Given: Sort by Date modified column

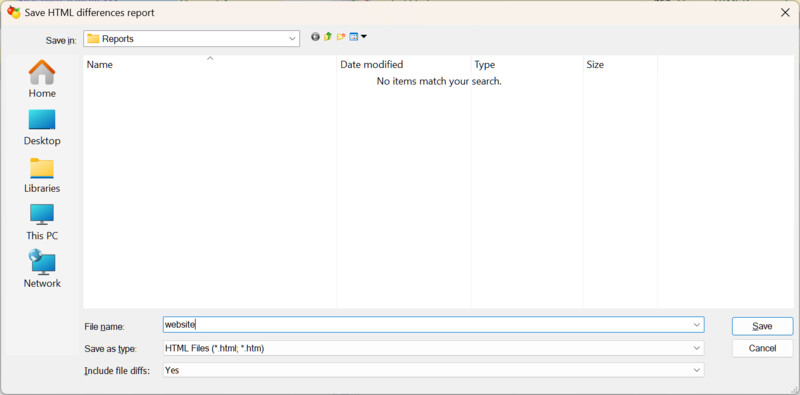Looking at the screenshot, I should pos(404,65).
